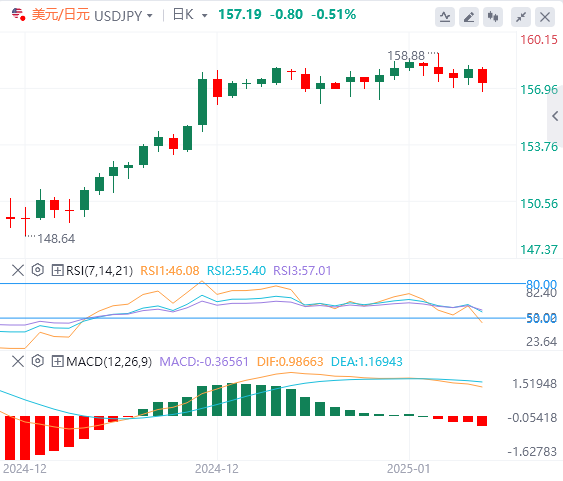Click the 1.51948 MACD axis label
563x481 pixels.
pyautogui.click(x=534, y=384)
